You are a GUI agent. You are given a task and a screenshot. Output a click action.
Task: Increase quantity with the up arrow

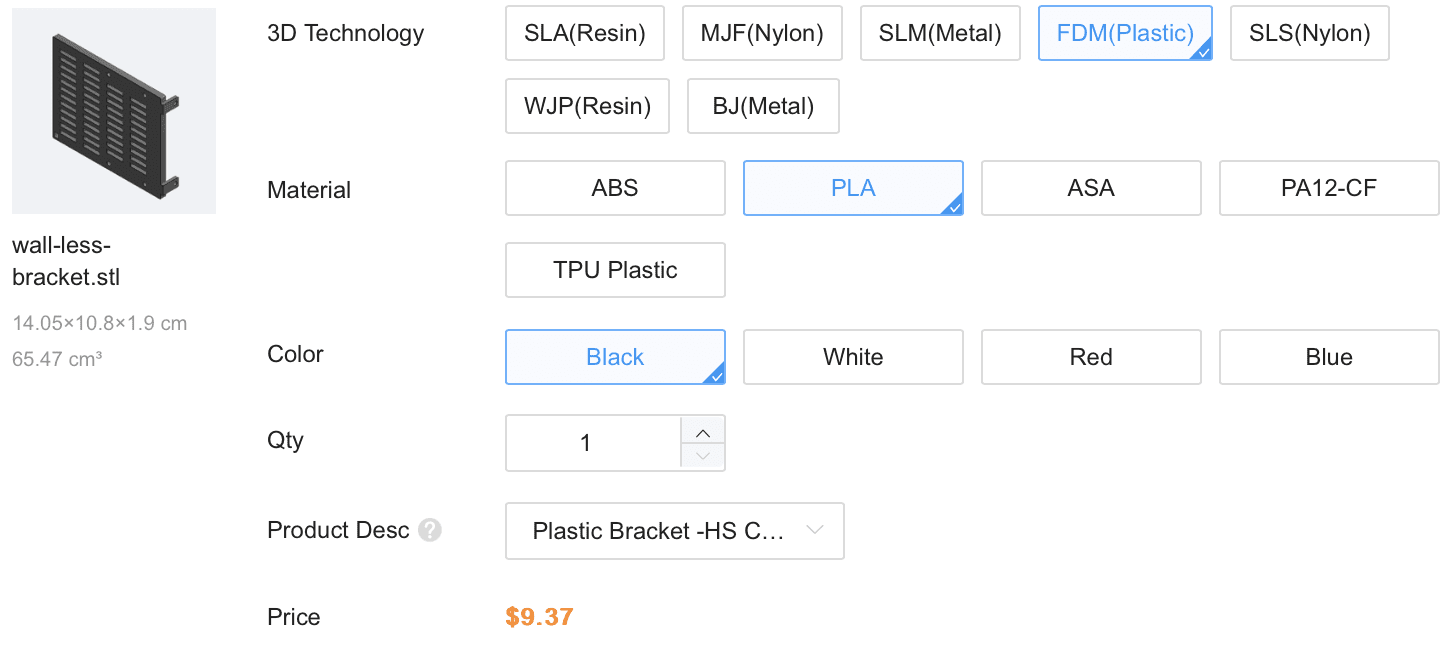click(703, 432)
